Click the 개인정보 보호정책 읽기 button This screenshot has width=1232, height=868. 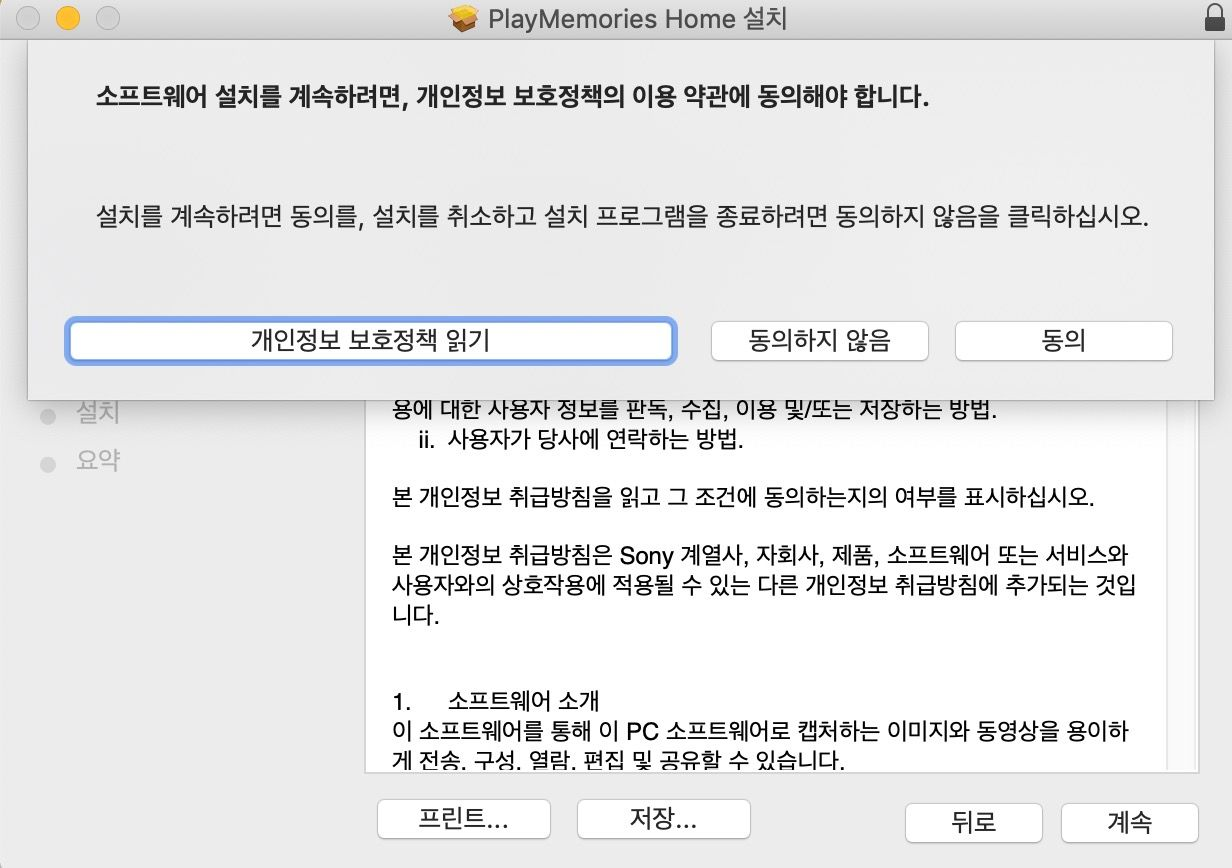tap(370, 341)
